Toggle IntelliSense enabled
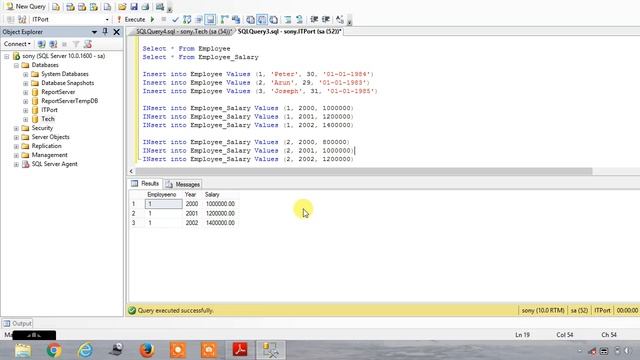This screenshot has width=640, height=360. tap(210, 20)
